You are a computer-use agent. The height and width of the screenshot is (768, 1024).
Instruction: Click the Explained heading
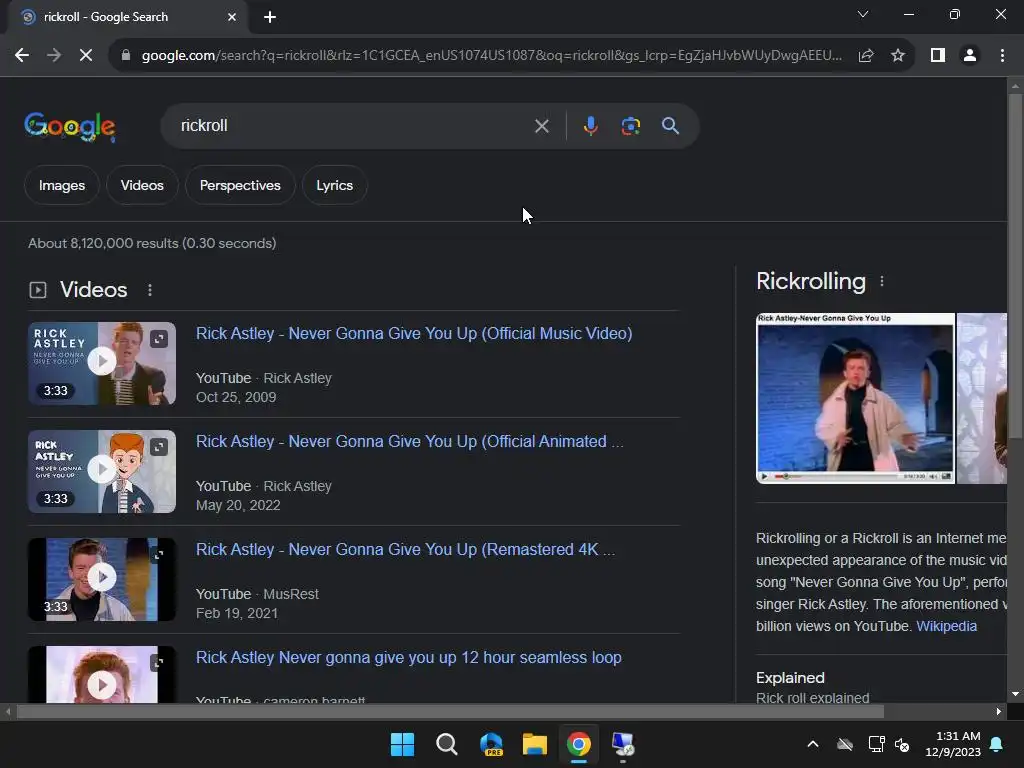click(x=790, y=678)
